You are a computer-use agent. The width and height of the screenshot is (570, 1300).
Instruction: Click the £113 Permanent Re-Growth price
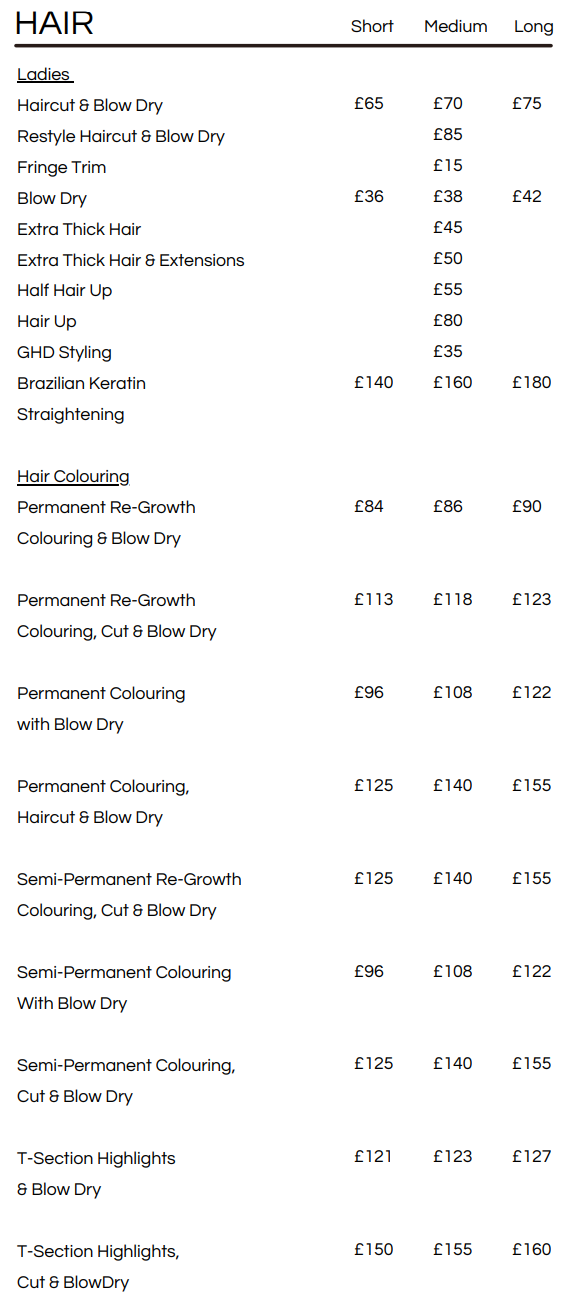click(374, 599)
